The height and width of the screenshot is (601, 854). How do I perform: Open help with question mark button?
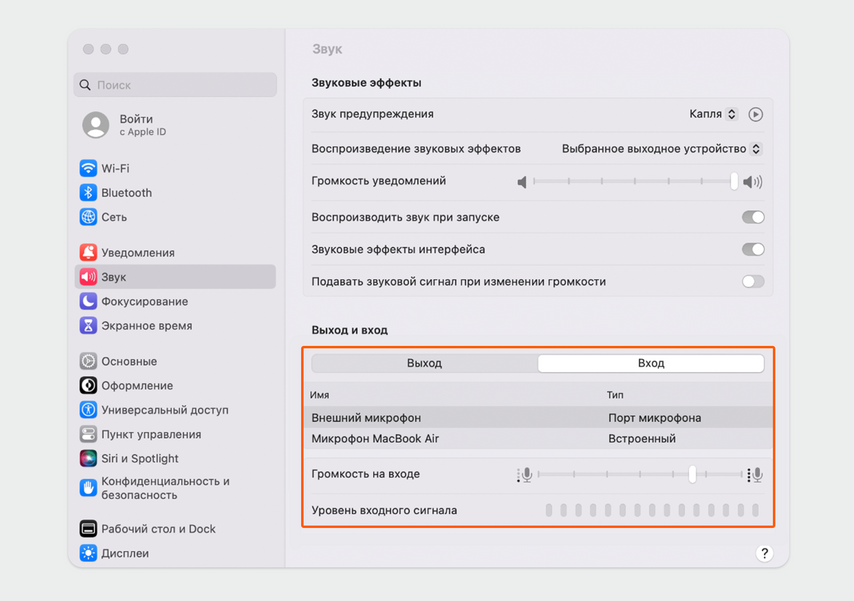tap(764, 553)
